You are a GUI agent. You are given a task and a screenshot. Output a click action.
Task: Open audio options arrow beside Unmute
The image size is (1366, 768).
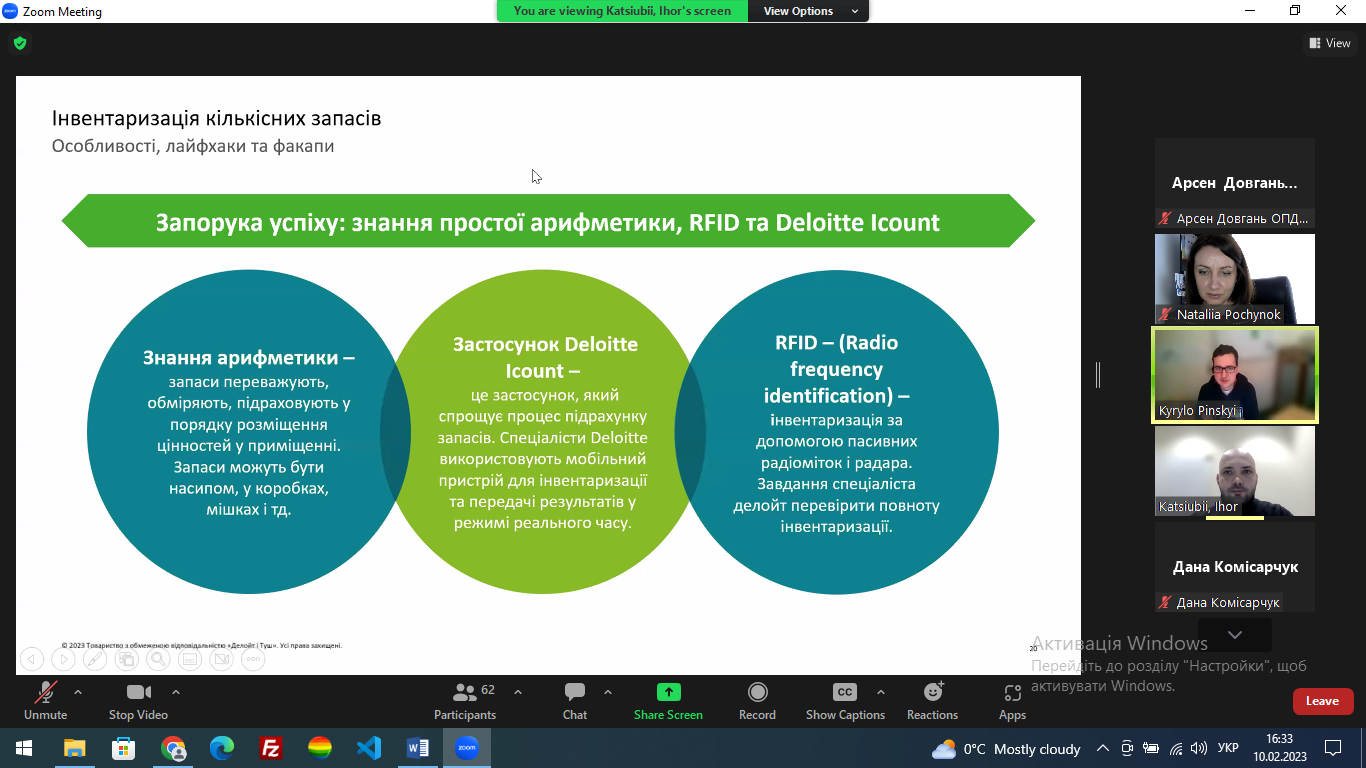pyautogui.click(x=78, y=692)
